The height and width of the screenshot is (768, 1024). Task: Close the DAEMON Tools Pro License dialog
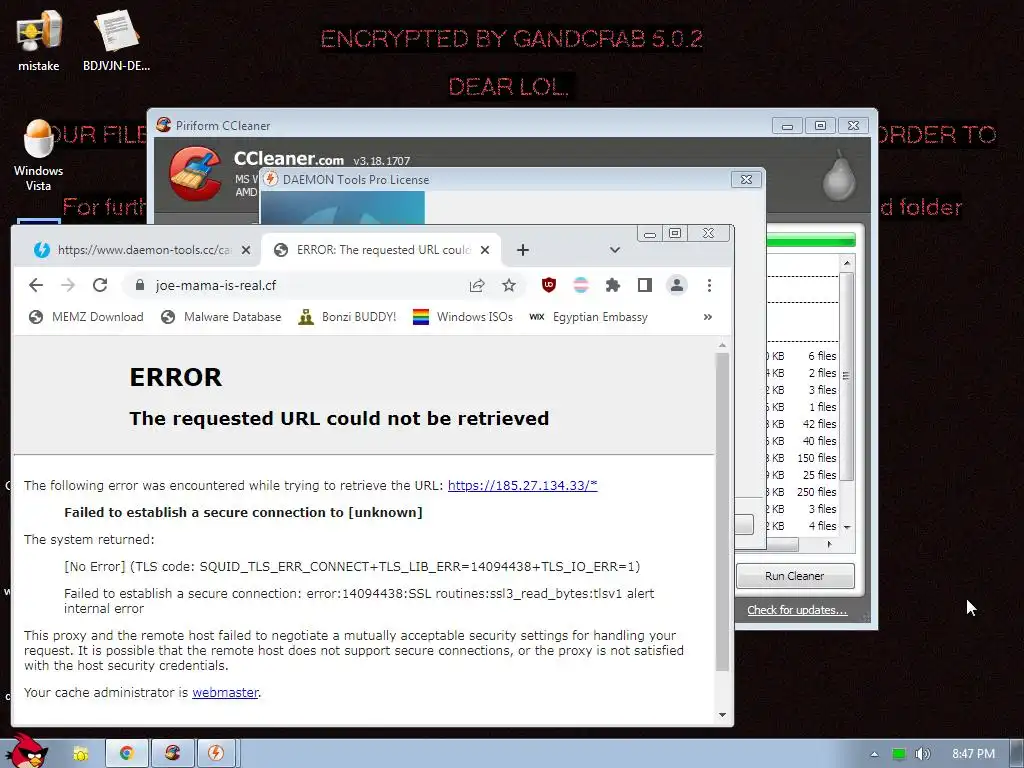pos(746,180)
